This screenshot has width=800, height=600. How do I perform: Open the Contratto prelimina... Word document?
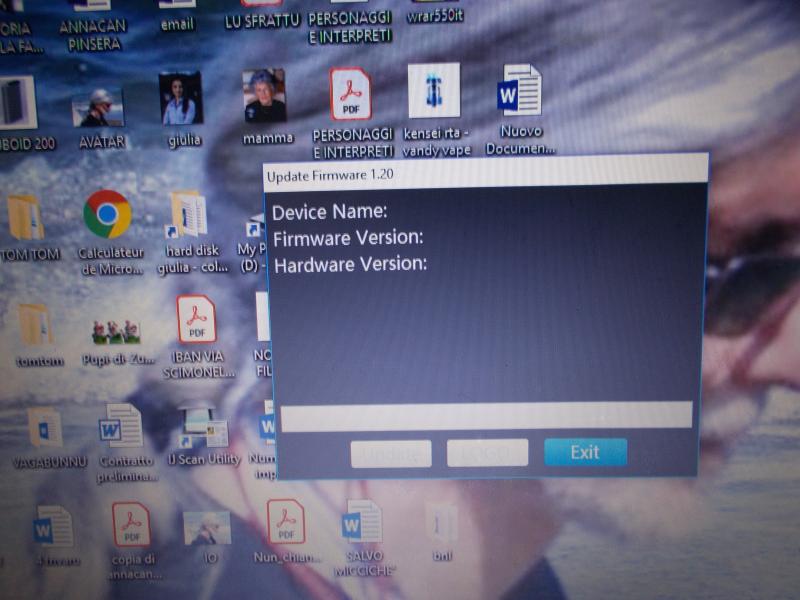(121, 426)
